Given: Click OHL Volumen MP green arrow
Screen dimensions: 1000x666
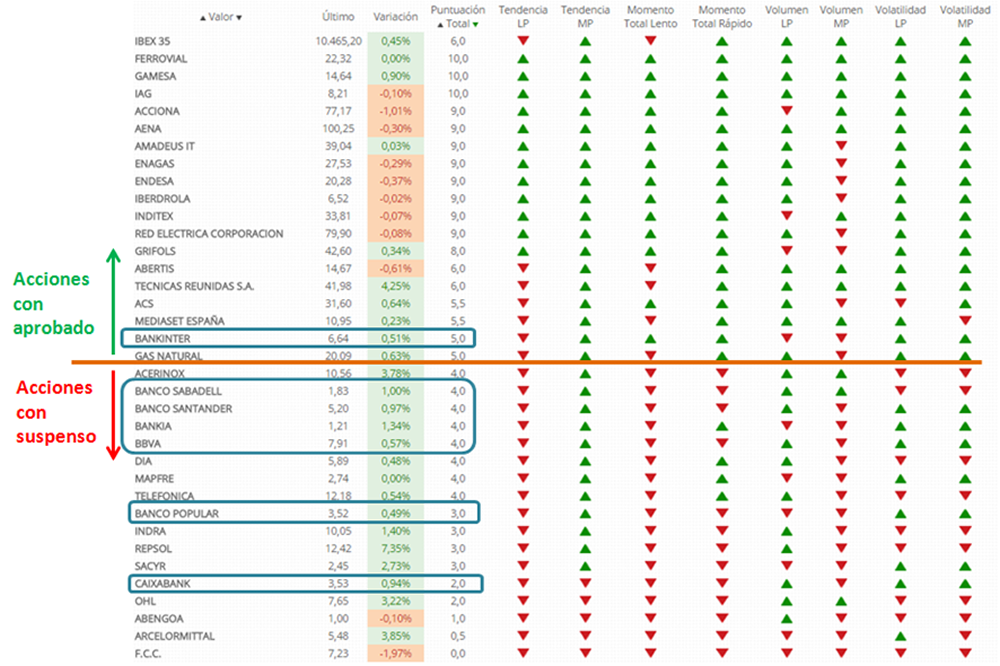Looking at the screenshot, I should 841,601.
